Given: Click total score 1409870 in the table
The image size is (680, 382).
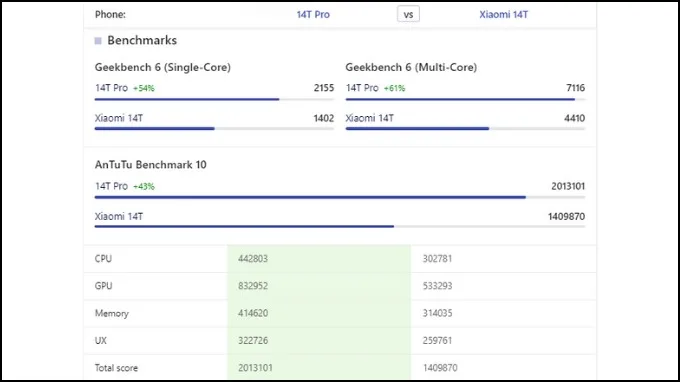Looking at the screenshot, I should [x=440, y=368].
